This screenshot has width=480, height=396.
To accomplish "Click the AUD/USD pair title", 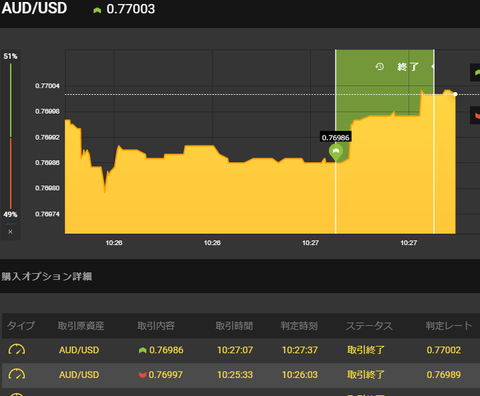I will tap(34, 8).
